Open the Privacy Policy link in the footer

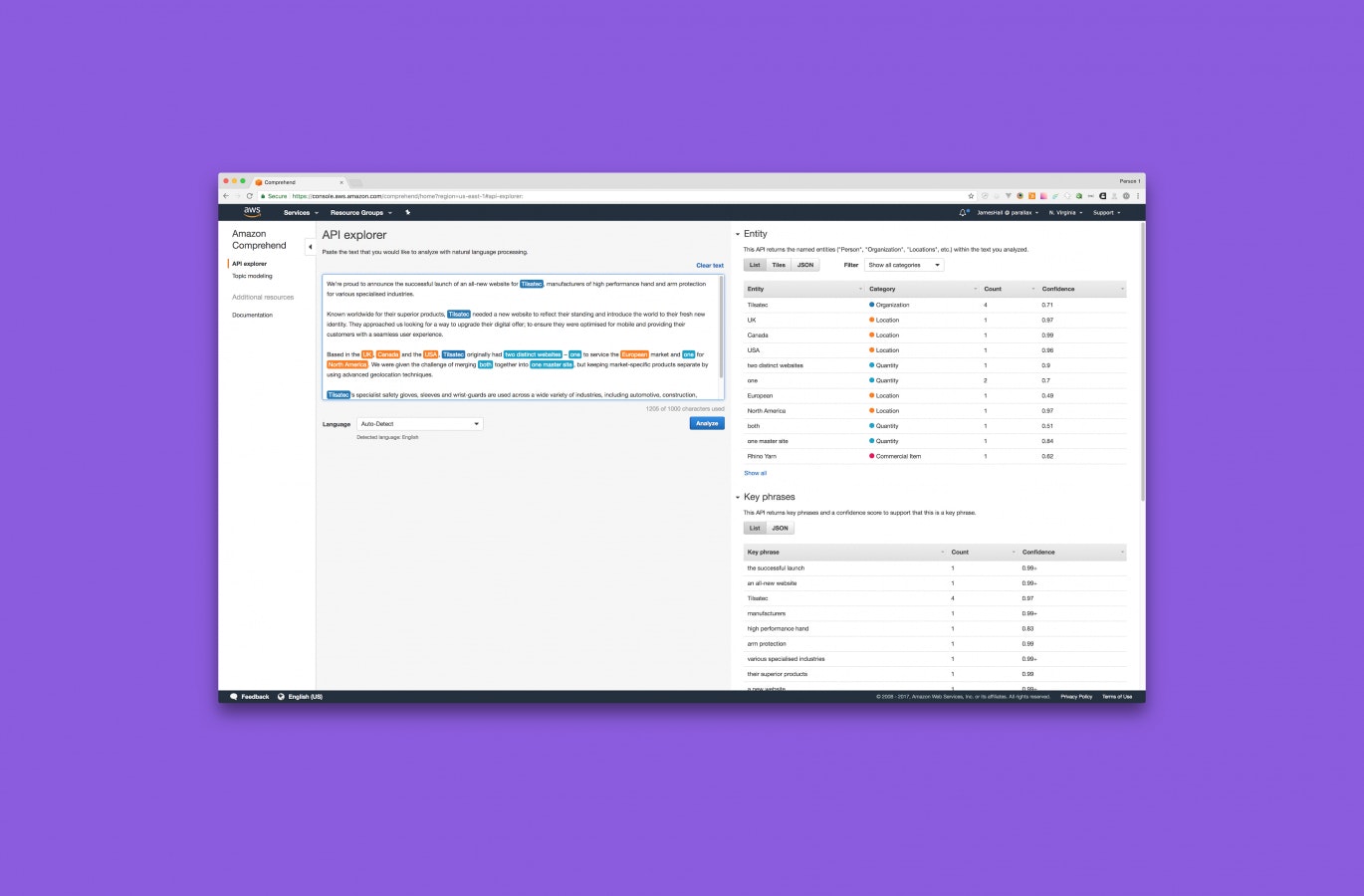tap(1076, 697)
